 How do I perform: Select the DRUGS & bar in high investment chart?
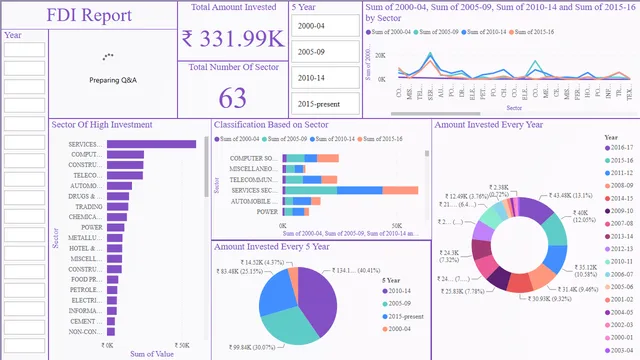(118, 196)
